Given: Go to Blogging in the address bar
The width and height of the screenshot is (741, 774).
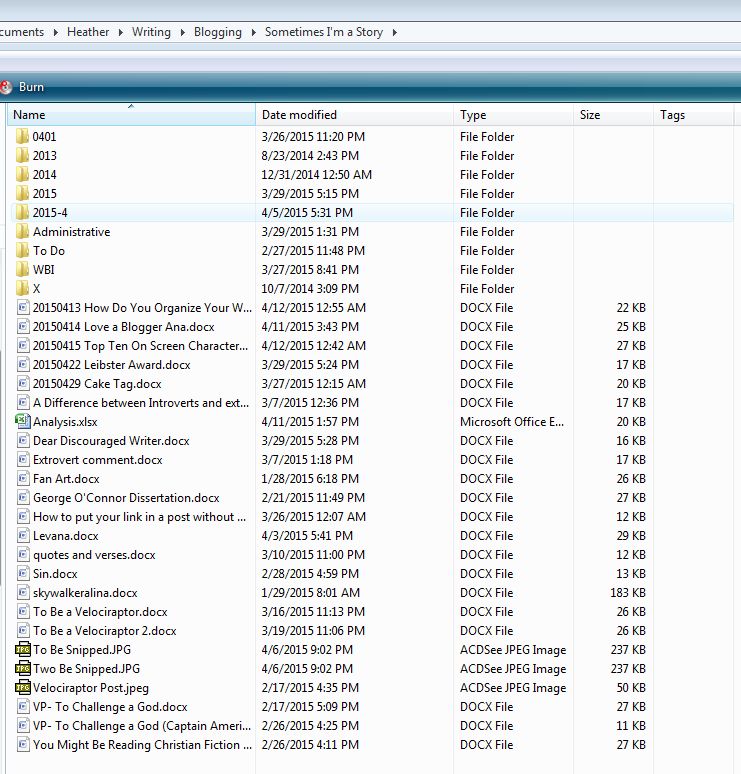Looking at the screenshot, I should pyautogui.click(x=218, y=32).
